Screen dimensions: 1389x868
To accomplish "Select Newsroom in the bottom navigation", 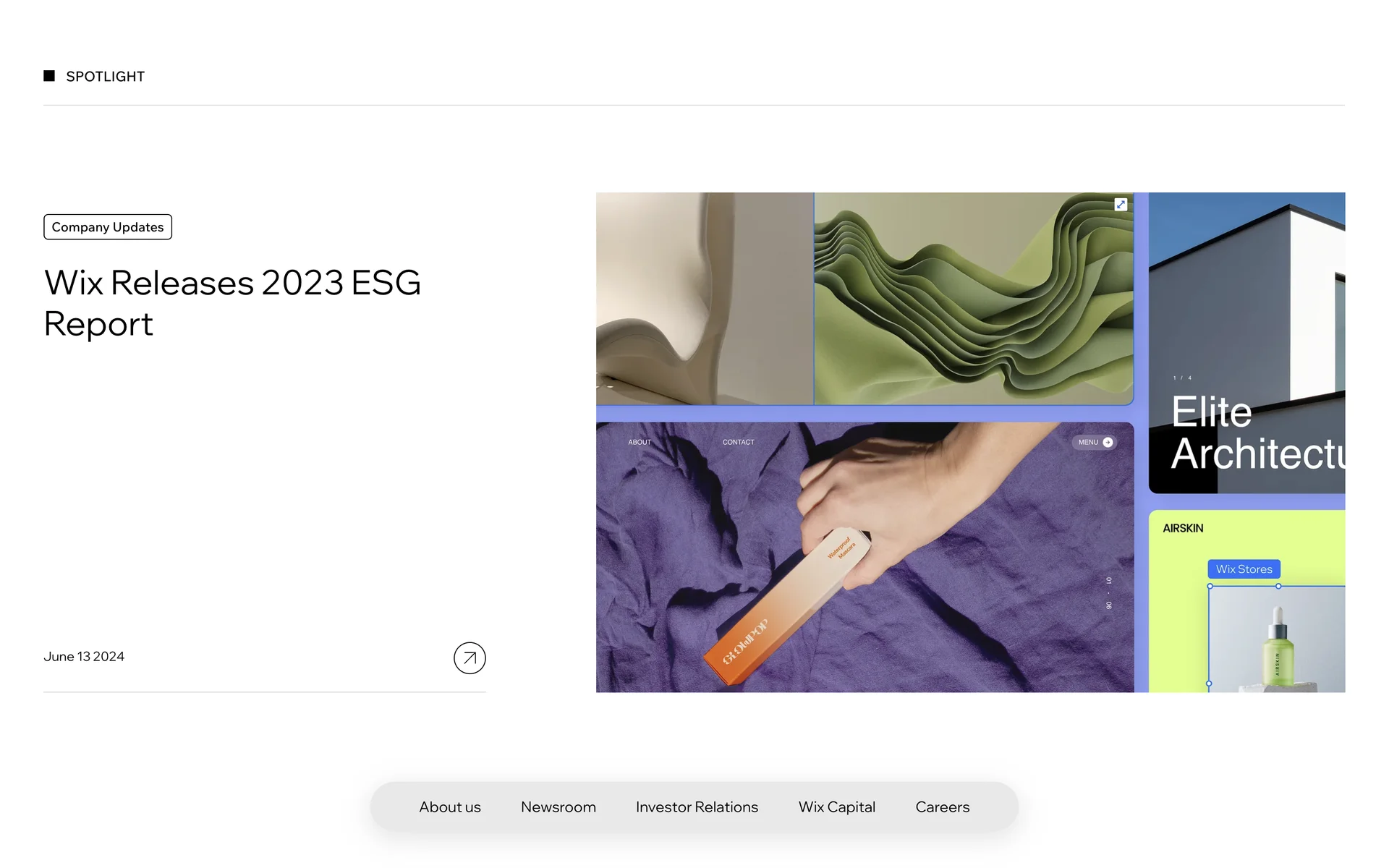I will (x=558, y=807).
